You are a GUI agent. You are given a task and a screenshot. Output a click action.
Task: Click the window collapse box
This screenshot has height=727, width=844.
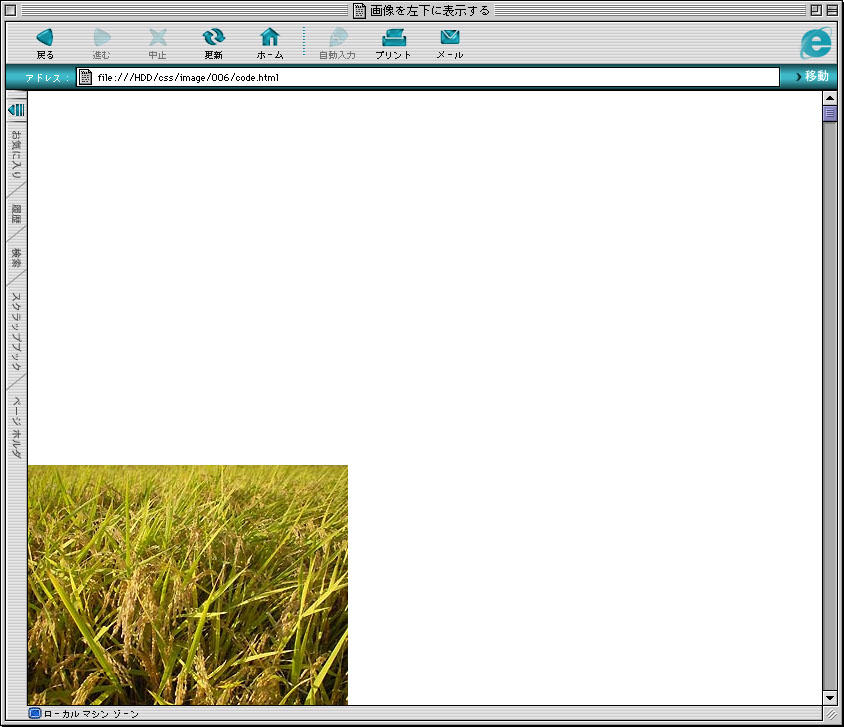[x=832, y=10]
